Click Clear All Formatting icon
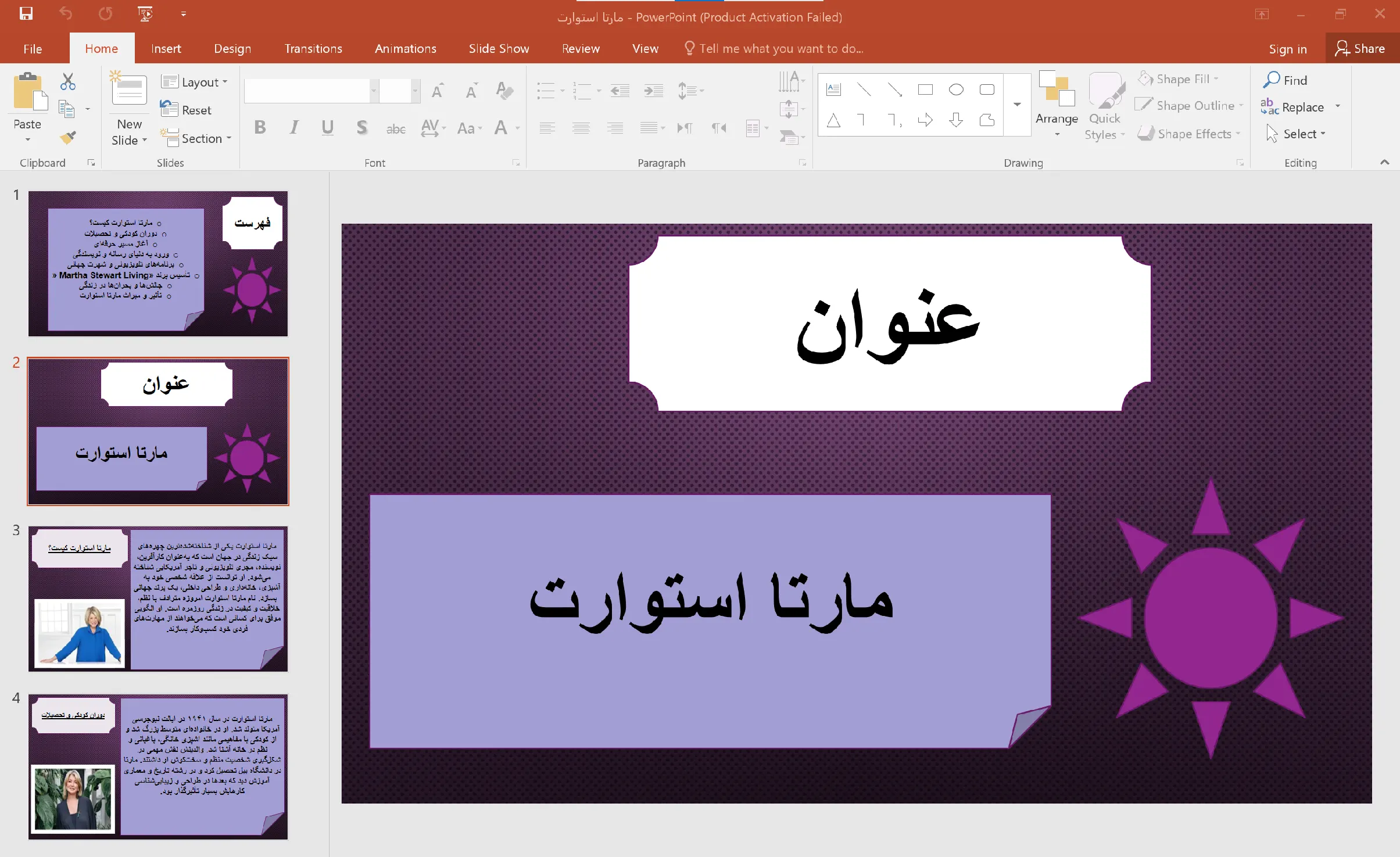This screenshot has width=1400, height=857. [504, 91]
